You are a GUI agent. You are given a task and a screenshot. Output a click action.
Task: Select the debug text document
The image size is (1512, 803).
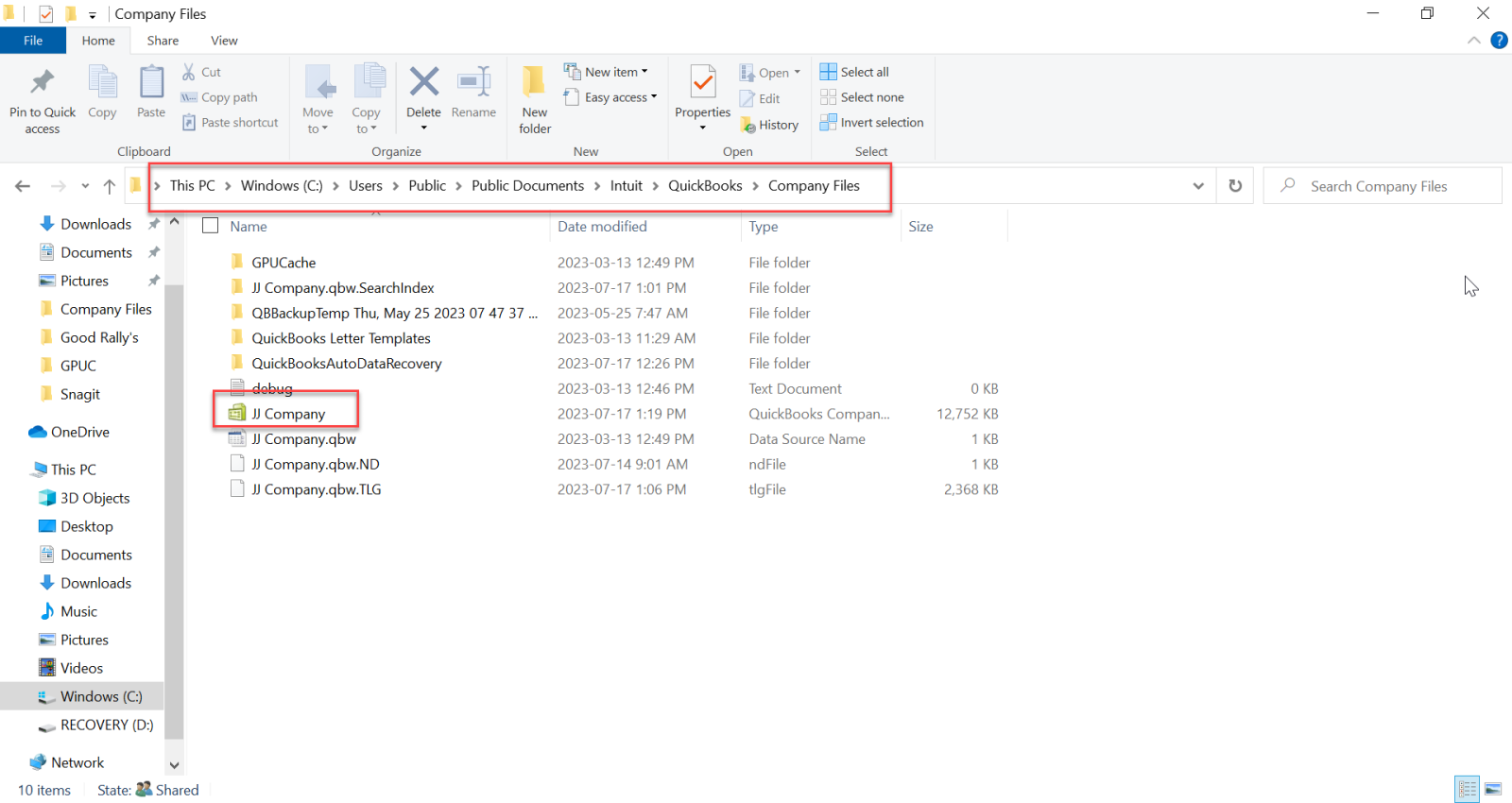point(272,388)
